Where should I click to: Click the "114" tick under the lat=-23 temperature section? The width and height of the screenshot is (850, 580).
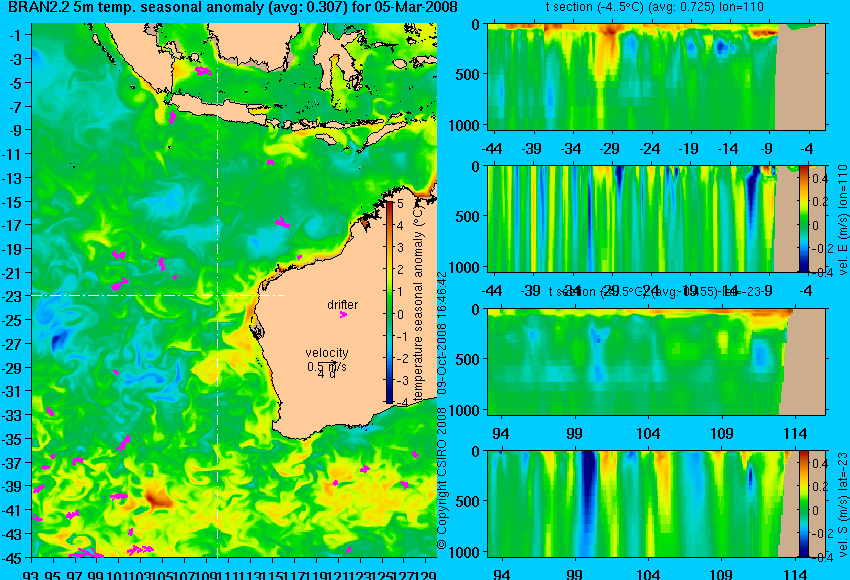pyautogui.click(x=795, y=433)
